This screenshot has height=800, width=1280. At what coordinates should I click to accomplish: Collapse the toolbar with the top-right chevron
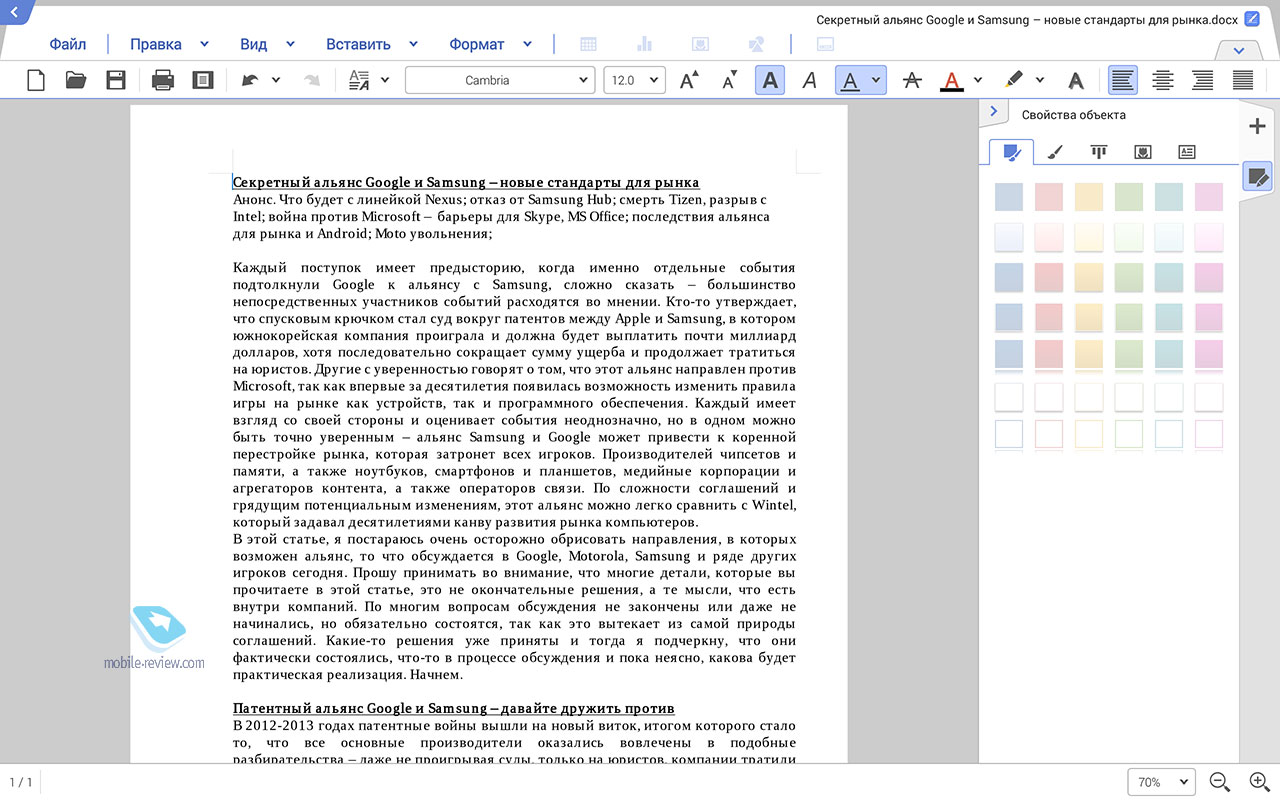pyautogui.click(x=1239, y=51)
